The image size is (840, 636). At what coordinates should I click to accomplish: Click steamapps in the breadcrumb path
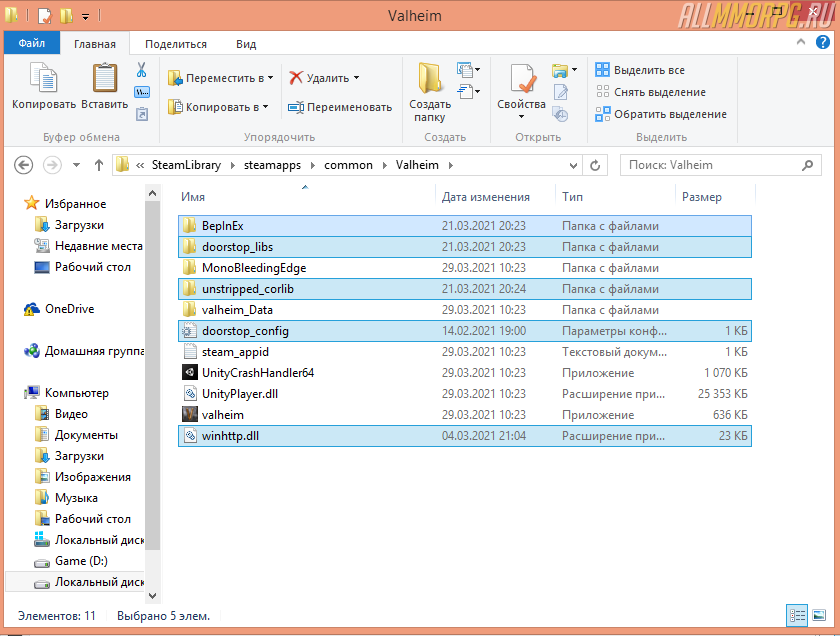pos(272,165)
